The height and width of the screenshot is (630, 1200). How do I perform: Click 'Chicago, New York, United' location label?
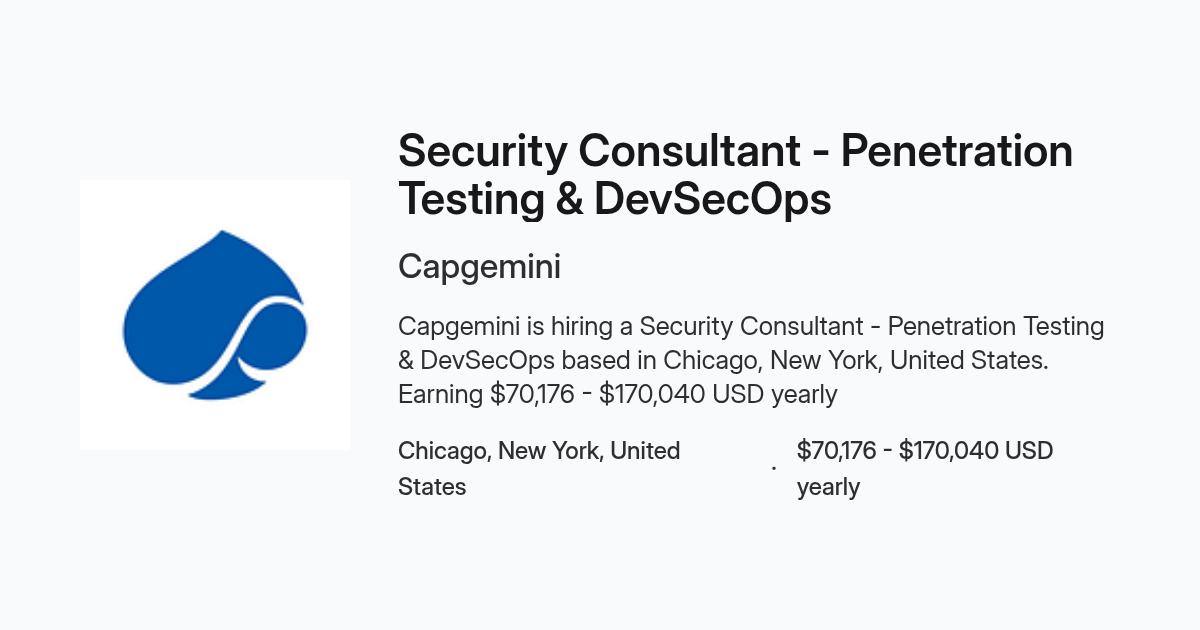point(539,451)
